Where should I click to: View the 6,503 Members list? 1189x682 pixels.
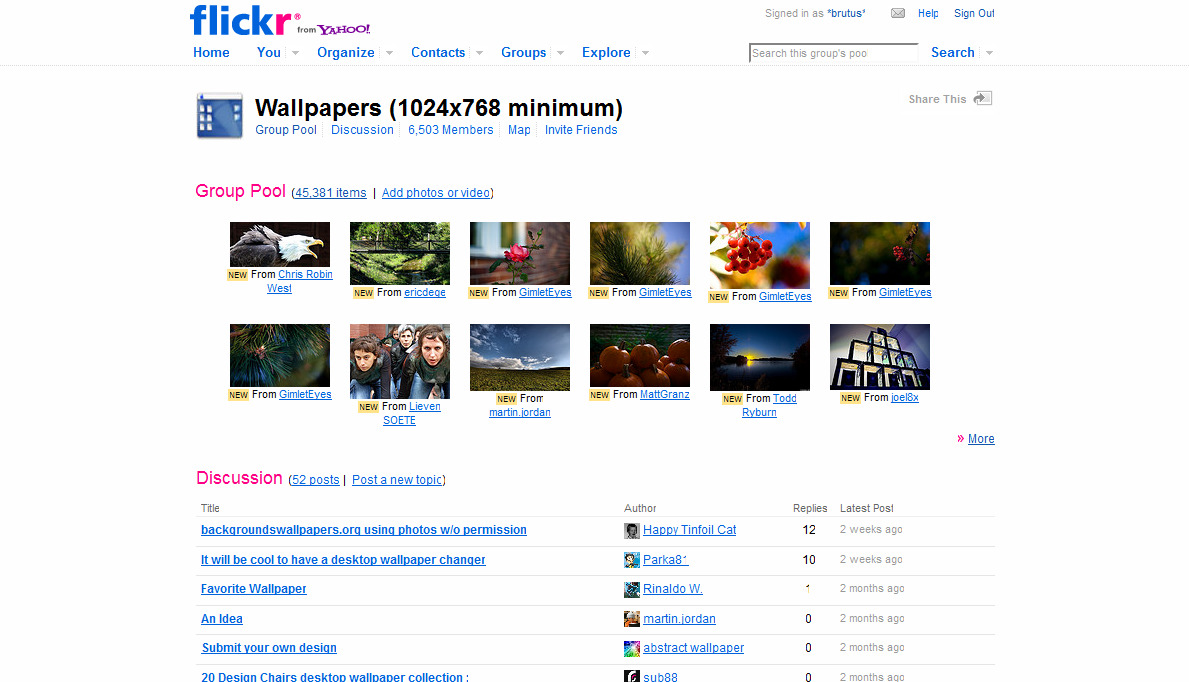(x=450, y=130)
